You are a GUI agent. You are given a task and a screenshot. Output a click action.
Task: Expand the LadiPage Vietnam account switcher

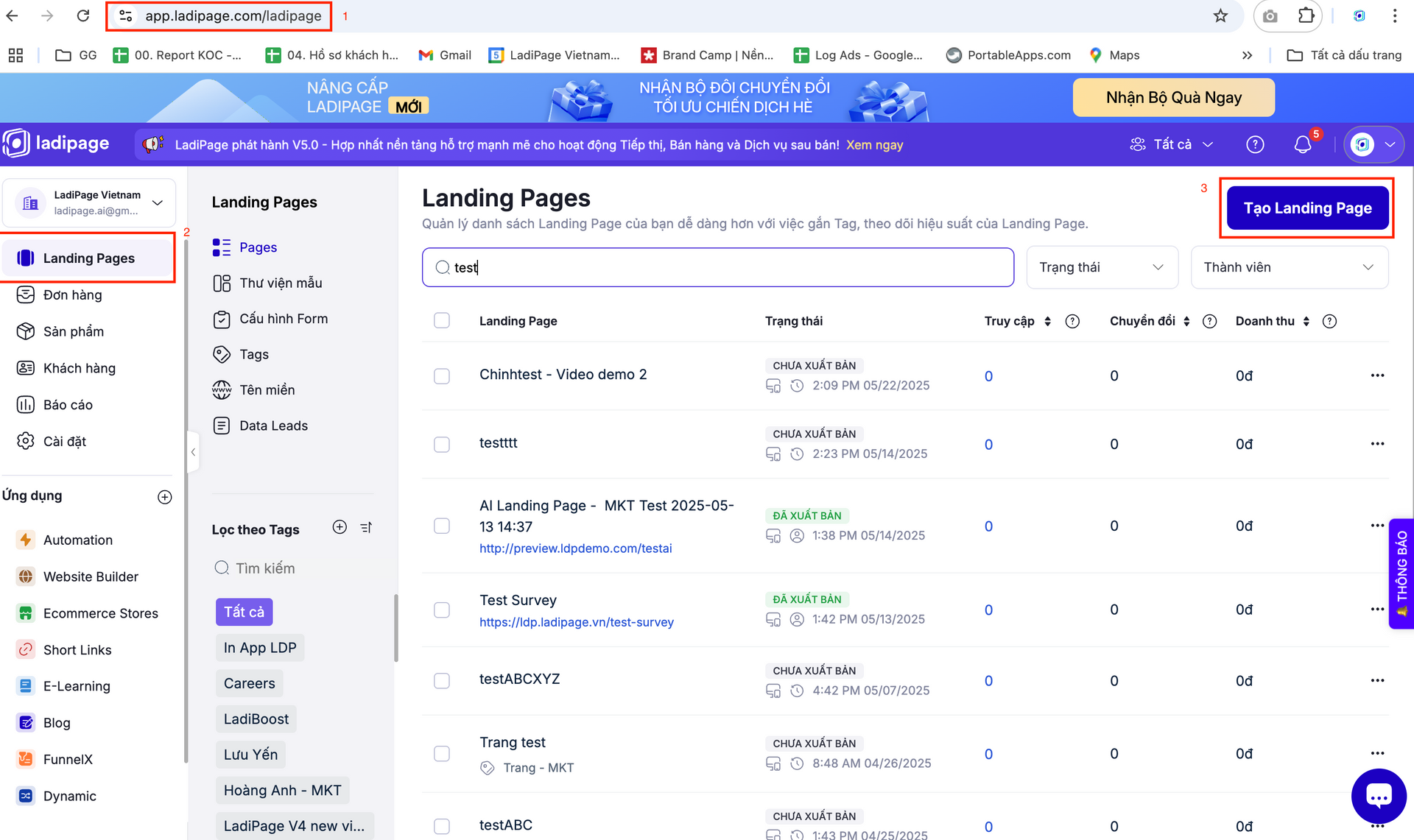89,202
